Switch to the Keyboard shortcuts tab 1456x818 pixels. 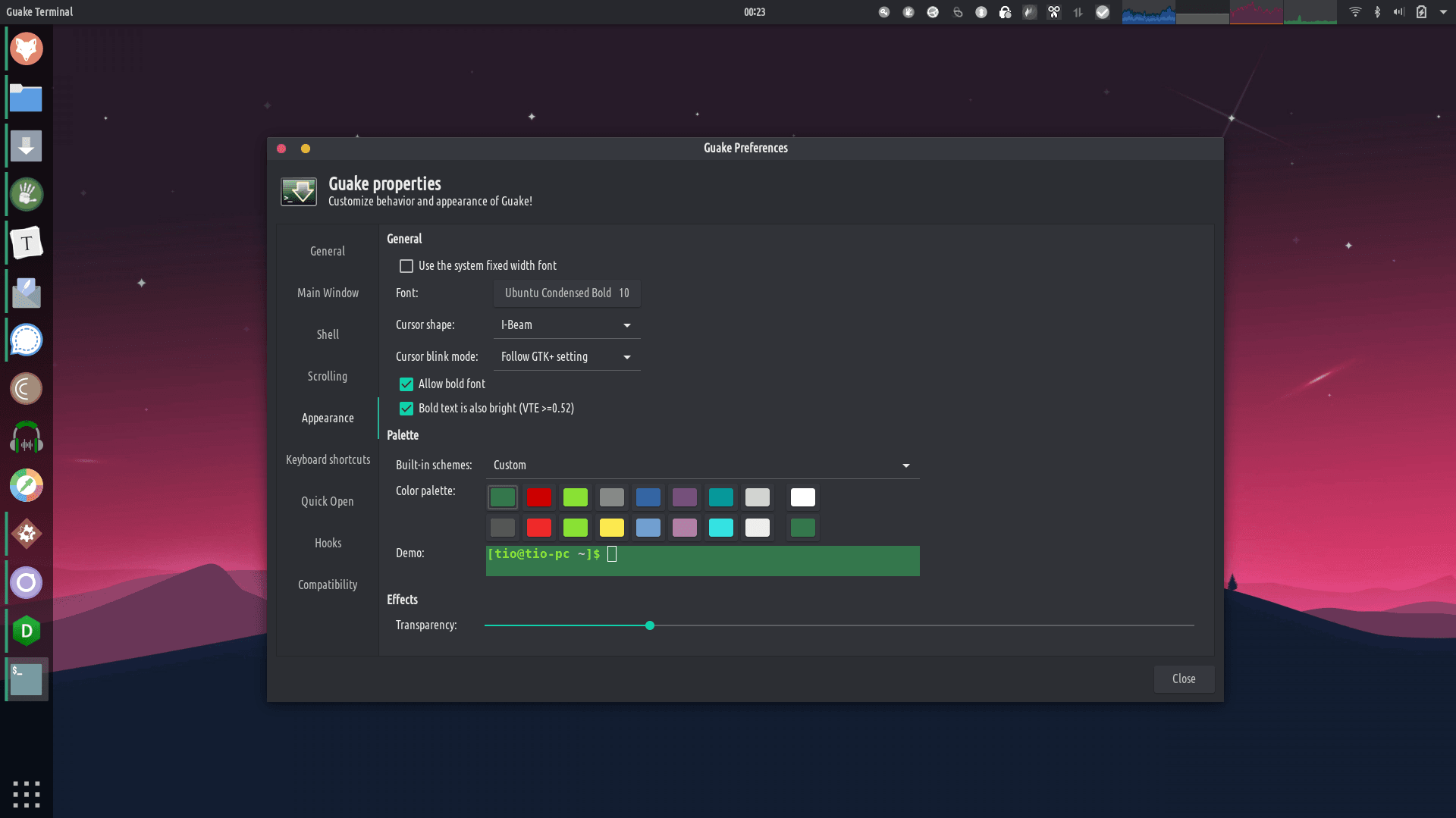[328, 459]
